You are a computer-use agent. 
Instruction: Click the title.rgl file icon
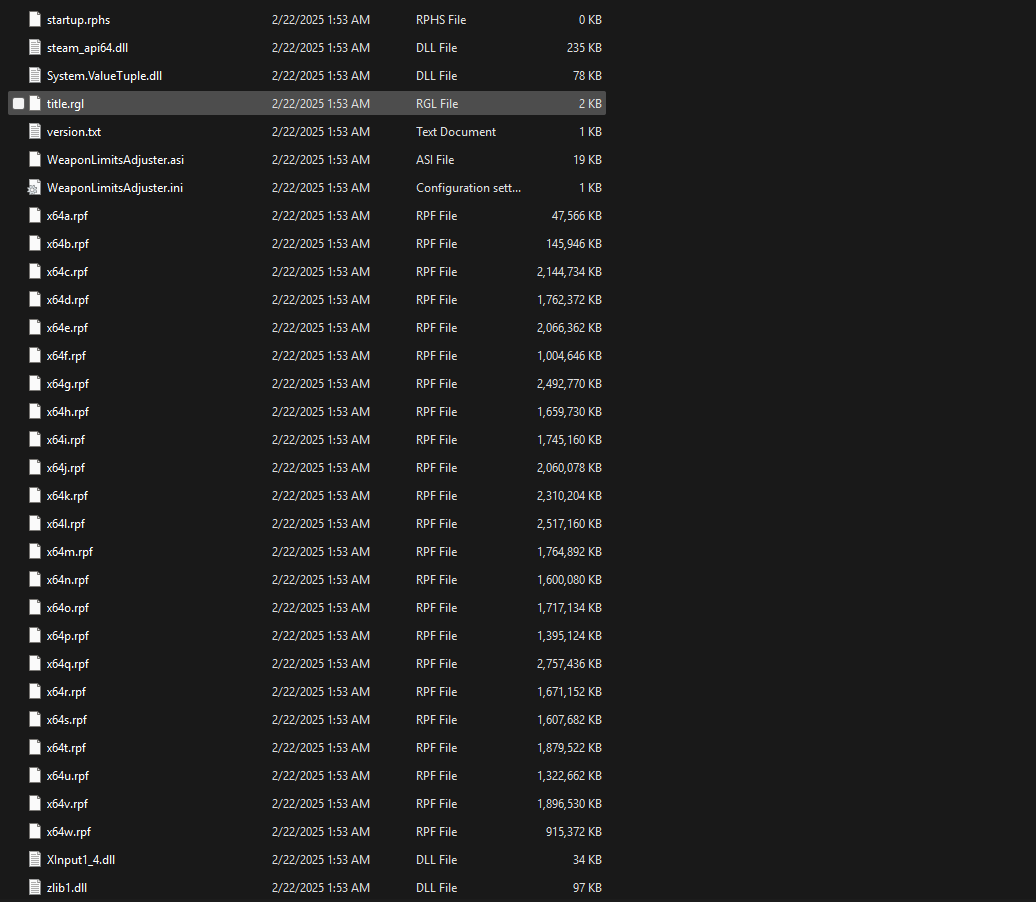point(35,104)
